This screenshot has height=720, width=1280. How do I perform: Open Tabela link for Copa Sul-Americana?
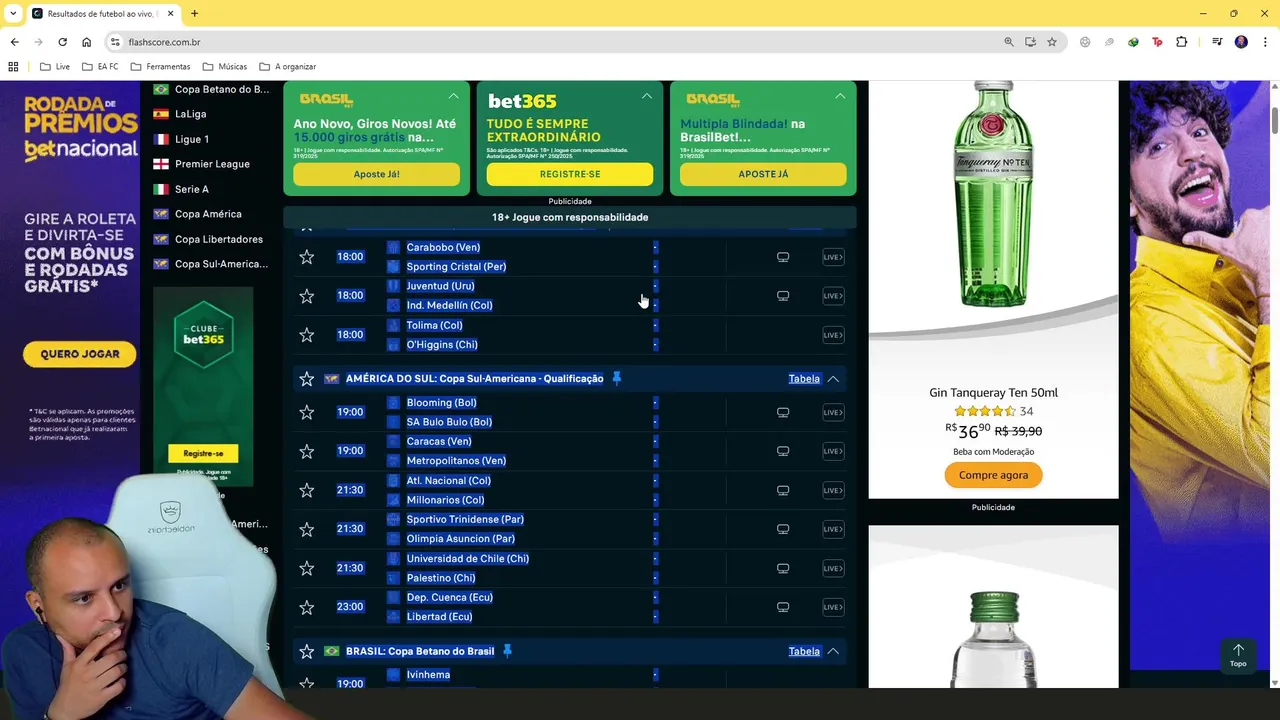tap(804, 379)
